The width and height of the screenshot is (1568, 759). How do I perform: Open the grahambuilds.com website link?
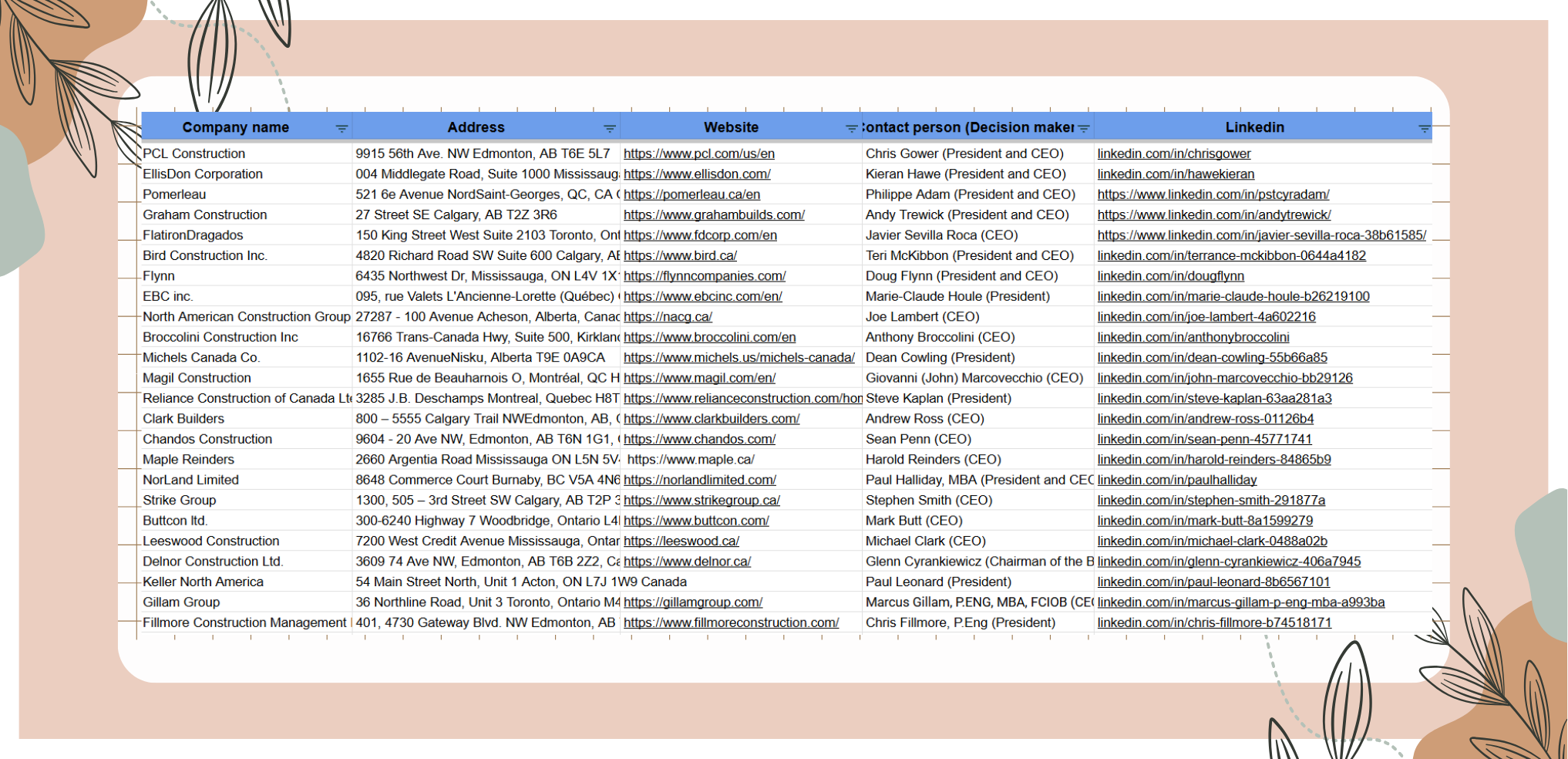point(714,215)
